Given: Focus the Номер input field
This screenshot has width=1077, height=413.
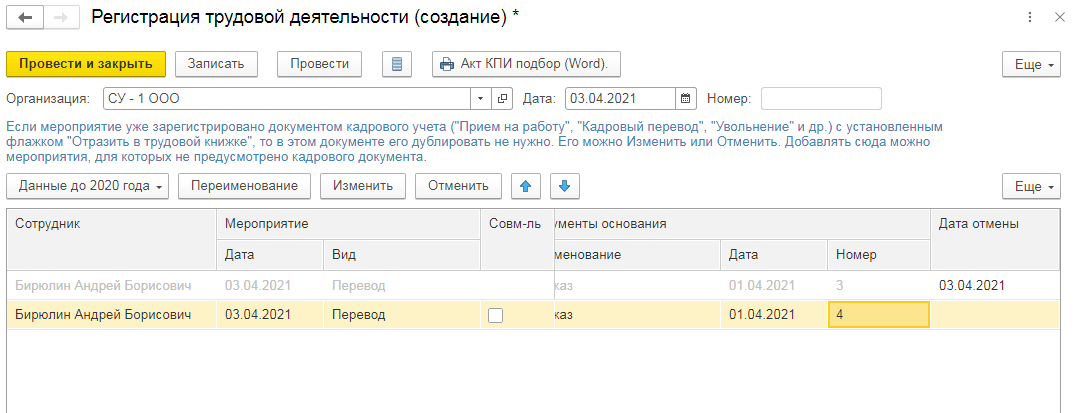Looking at the screenshot, I should click(821, 99).
